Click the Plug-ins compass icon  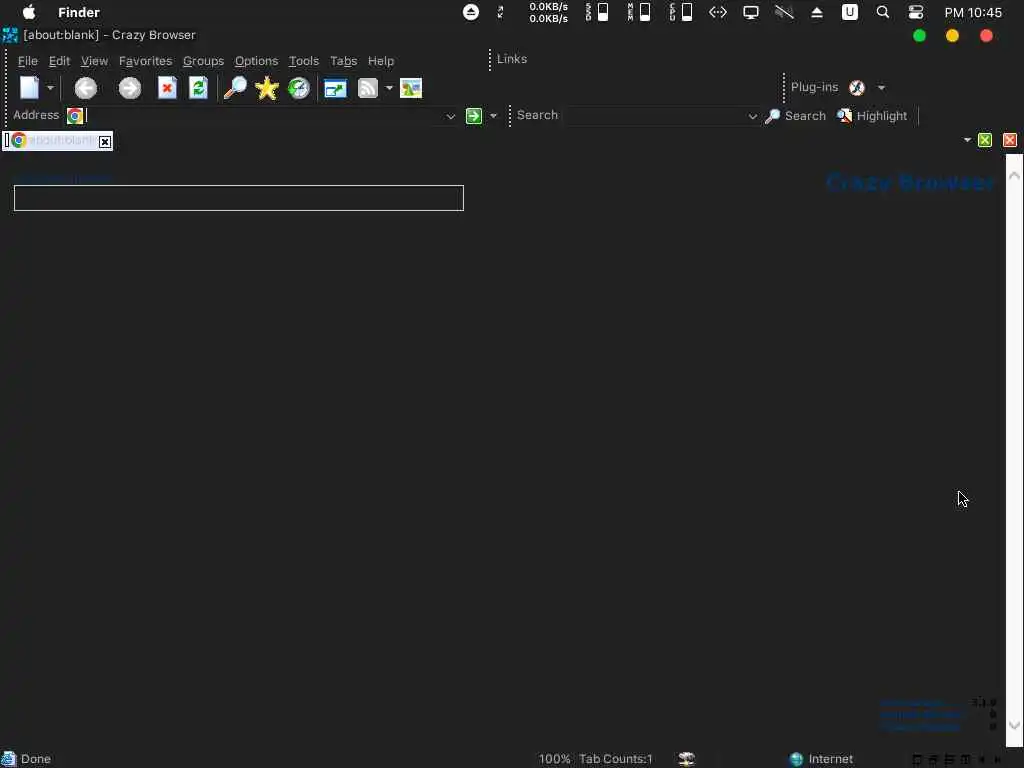857,88
